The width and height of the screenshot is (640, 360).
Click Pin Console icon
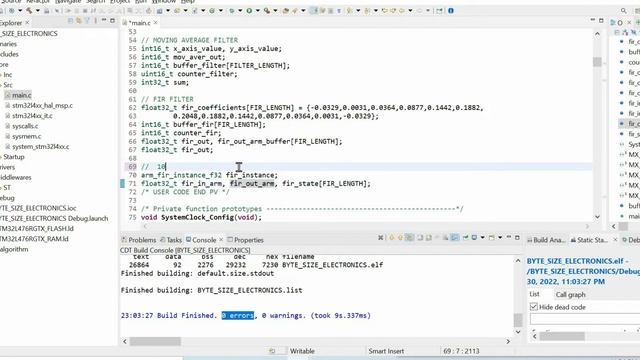pyautogui.click(x=465, y=238)
